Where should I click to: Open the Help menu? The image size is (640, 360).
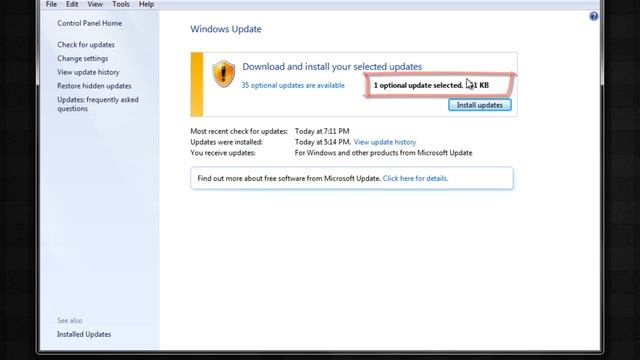pos(146,4)
